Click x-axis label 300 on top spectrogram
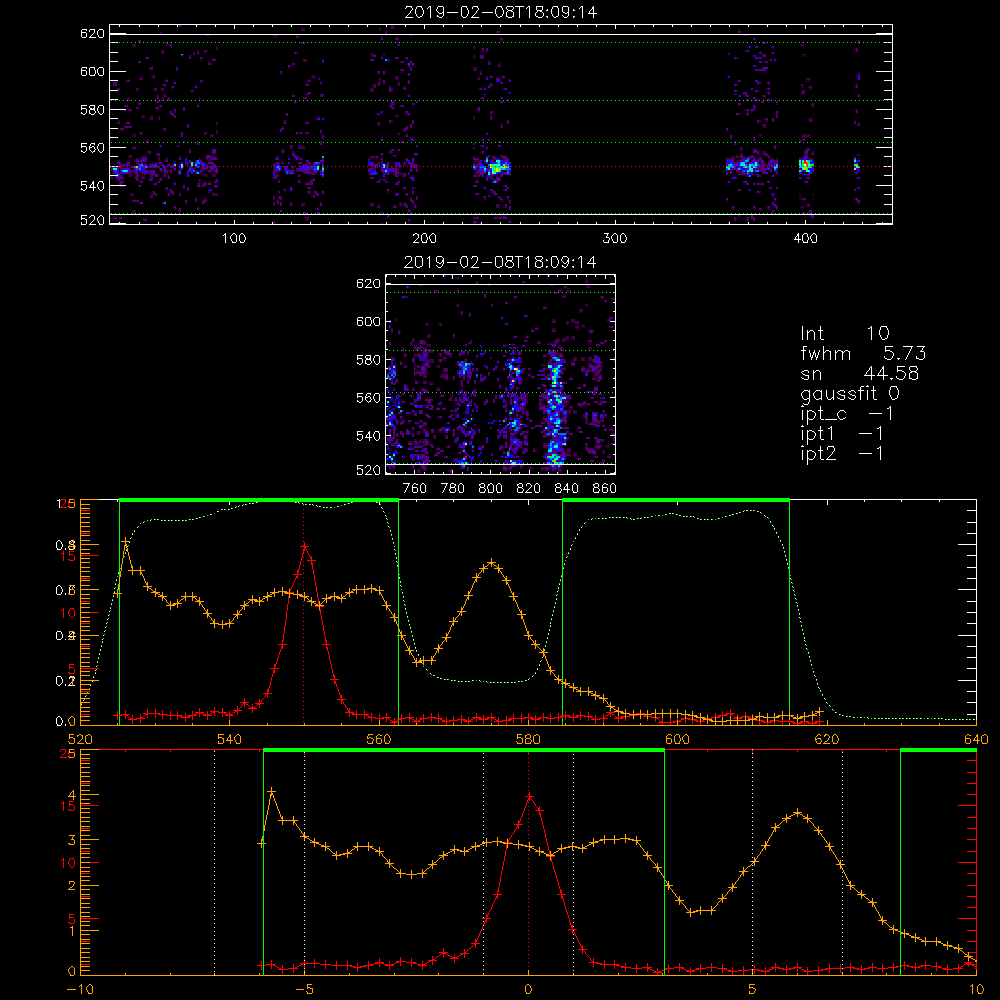1000x1000 pixels. [x=615, y=239]
